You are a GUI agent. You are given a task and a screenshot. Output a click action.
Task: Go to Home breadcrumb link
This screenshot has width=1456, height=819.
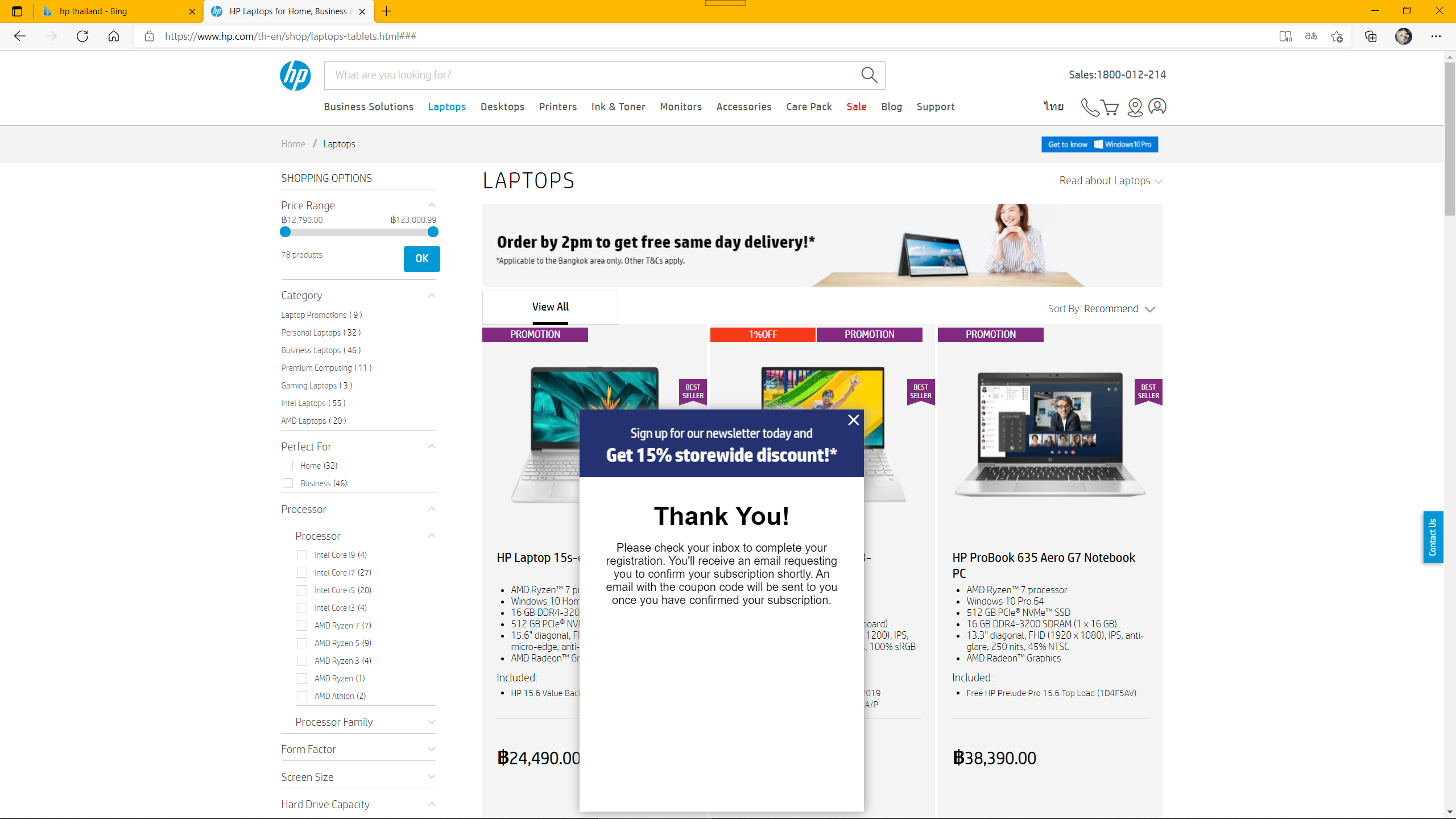[x=293, y=144]
